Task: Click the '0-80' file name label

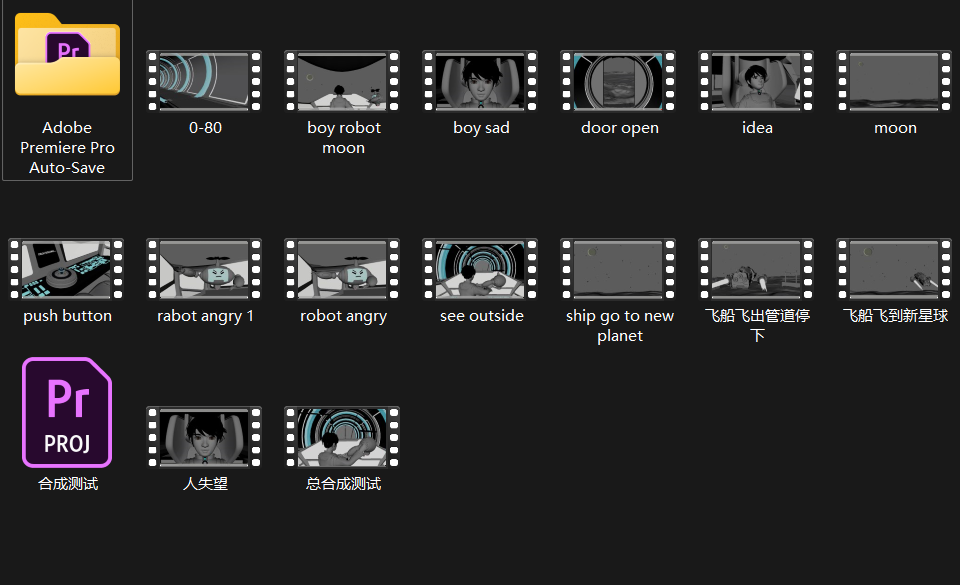Action: 205,128
